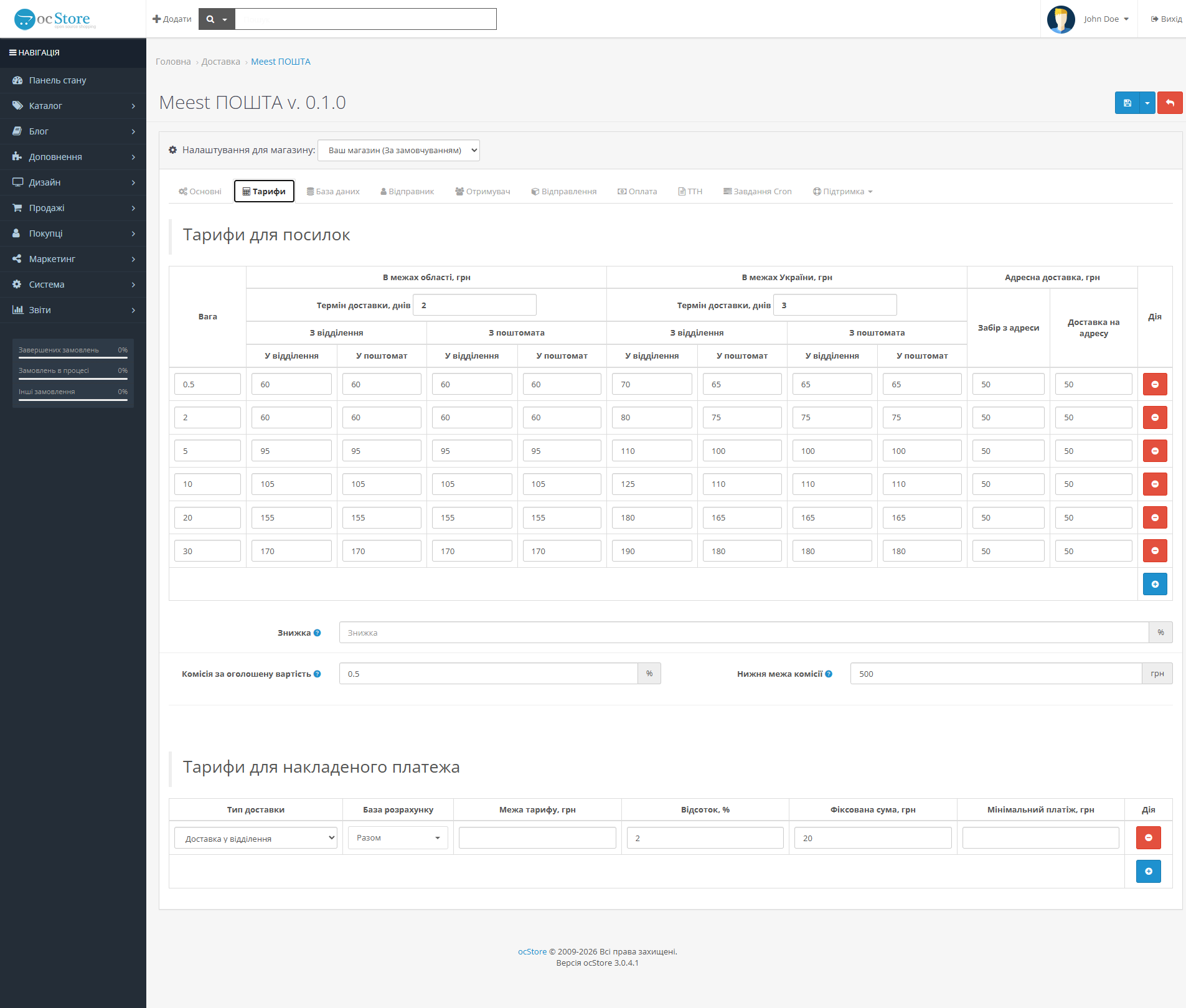The height and width of the screenshot is (1008, 1186).
Task: Remove the cash-on-delivery tariff row
Action: [x=1149, y=837]
